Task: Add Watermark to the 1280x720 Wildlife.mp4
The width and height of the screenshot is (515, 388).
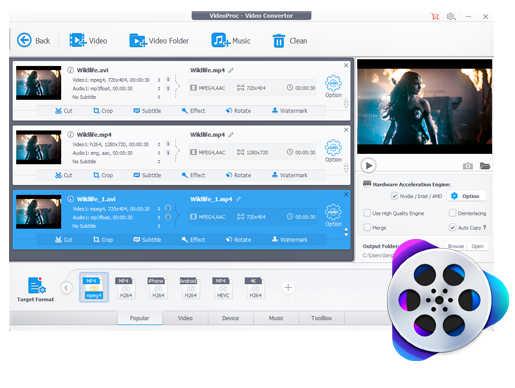Action: [x=290, y=175]
